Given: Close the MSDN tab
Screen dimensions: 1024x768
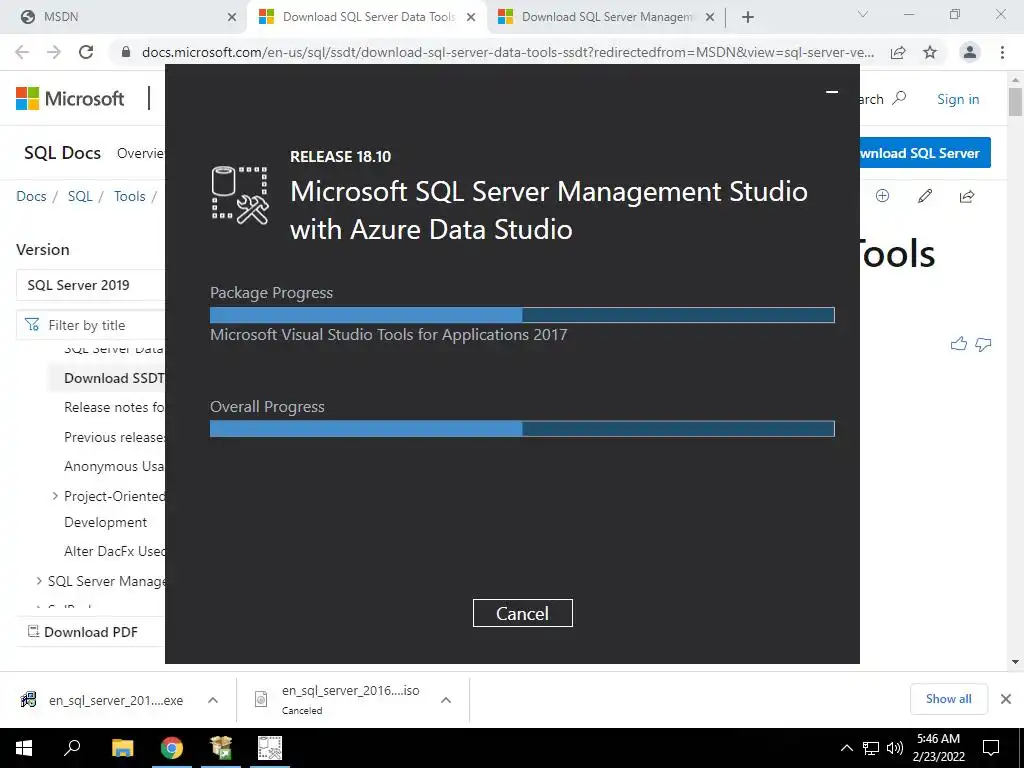Looking at the screenshot, I should [x=232, y=18].
